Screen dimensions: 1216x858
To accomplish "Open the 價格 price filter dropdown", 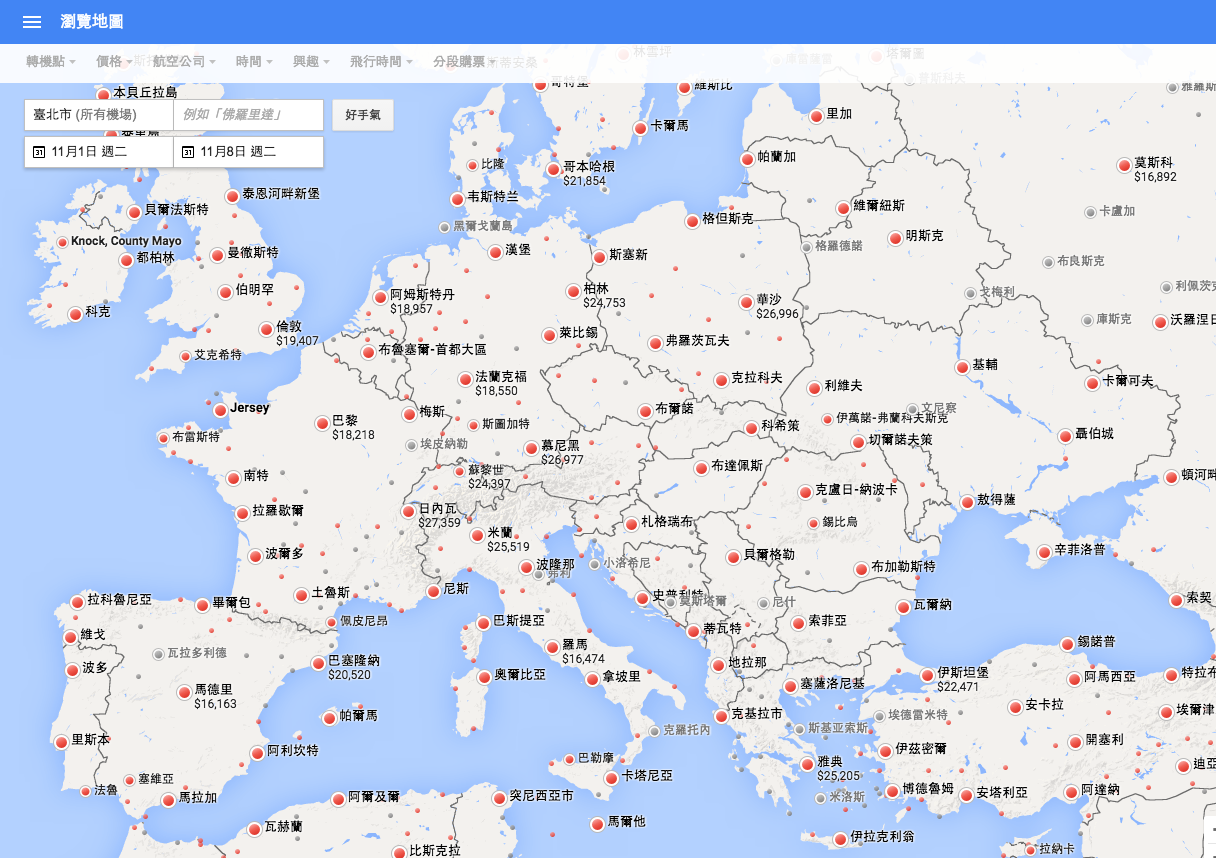I will [x=114, y=61].
